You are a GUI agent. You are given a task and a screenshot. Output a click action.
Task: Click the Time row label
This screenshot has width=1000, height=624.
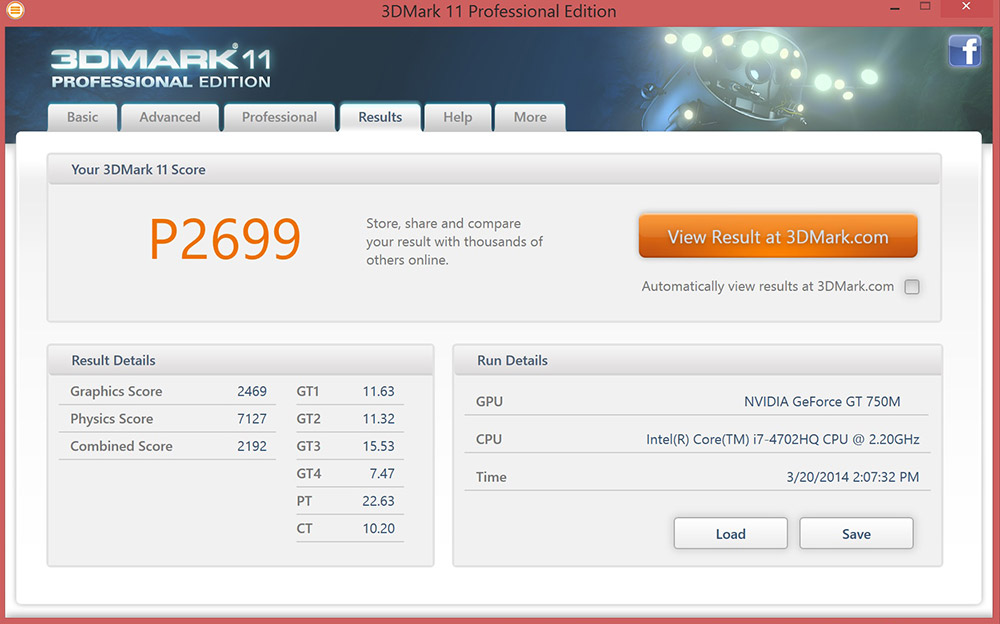(x=491, y=477)
